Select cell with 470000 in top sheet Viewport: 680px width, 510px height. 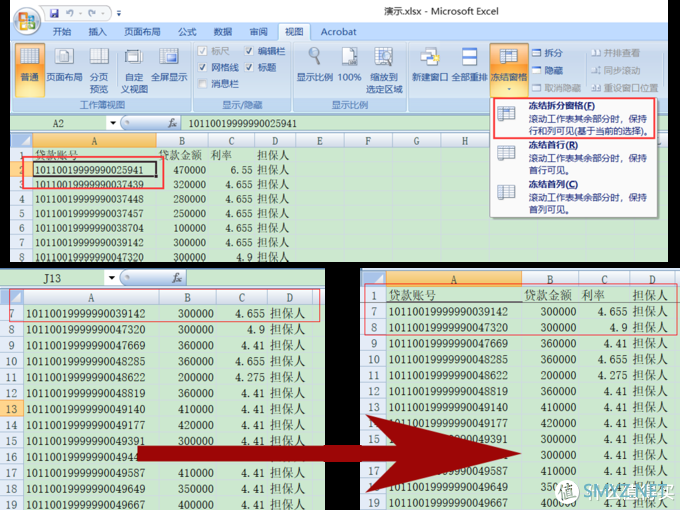183,170
